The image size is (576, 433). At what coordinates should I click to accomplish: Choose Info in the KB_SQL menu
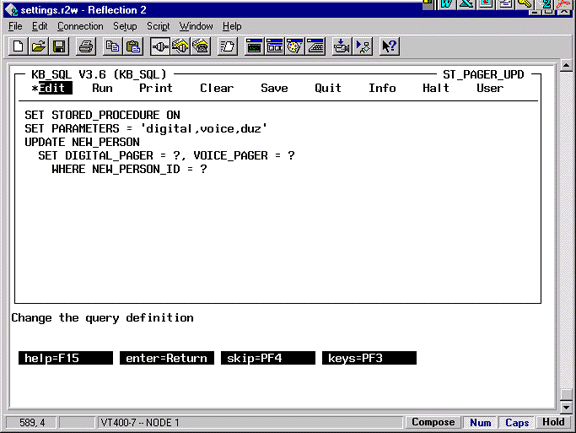pos(382,88)
